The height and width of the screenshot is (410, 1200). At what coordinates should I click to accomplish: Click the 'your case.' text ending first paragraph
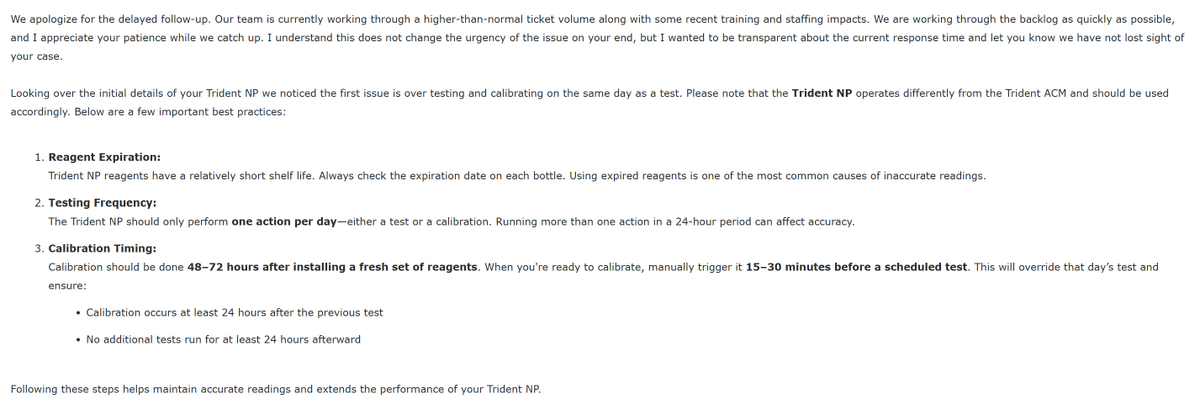point(37,56)
